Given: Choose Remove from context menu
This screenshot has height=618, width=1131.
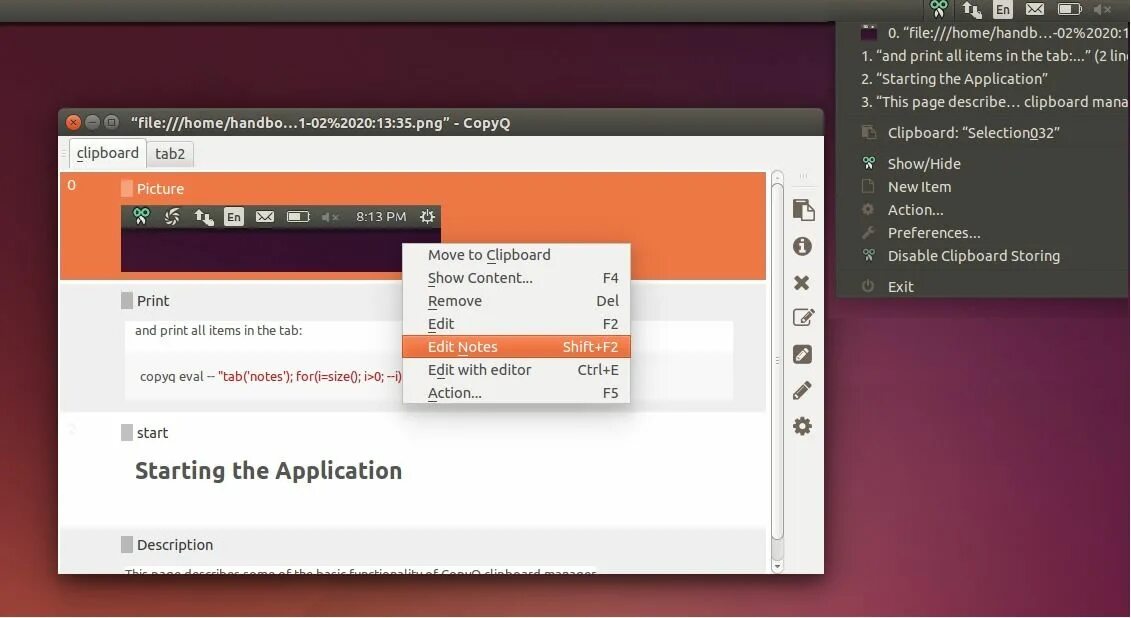Looking at the screenshot, I should click(x=516, y=301).
